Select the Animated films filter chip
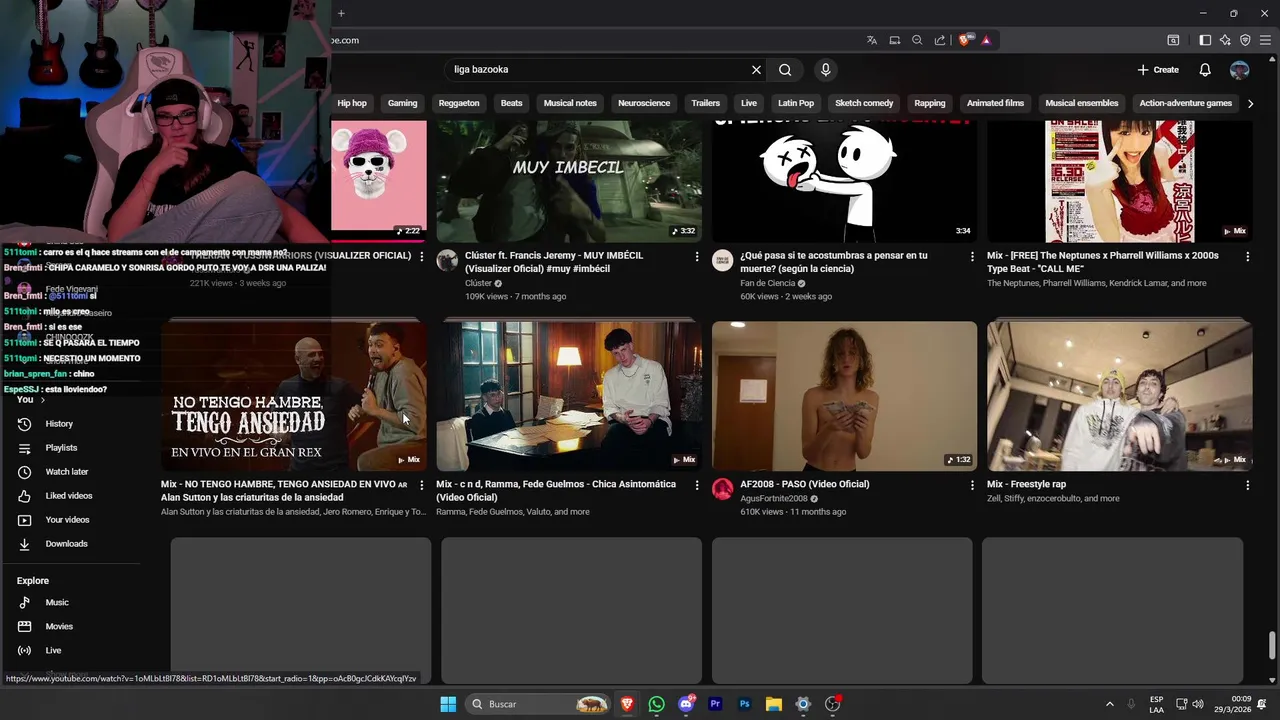 [995, 103]
